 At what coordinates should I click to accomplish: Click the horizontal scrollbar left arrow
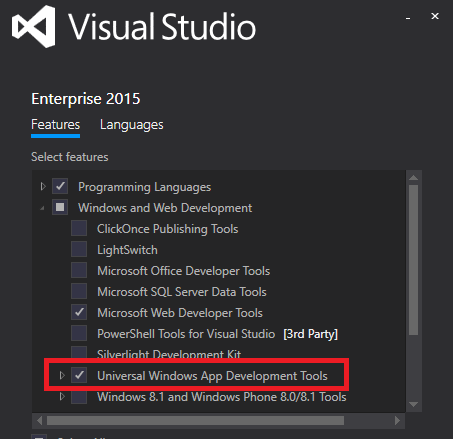coord(39,420)
